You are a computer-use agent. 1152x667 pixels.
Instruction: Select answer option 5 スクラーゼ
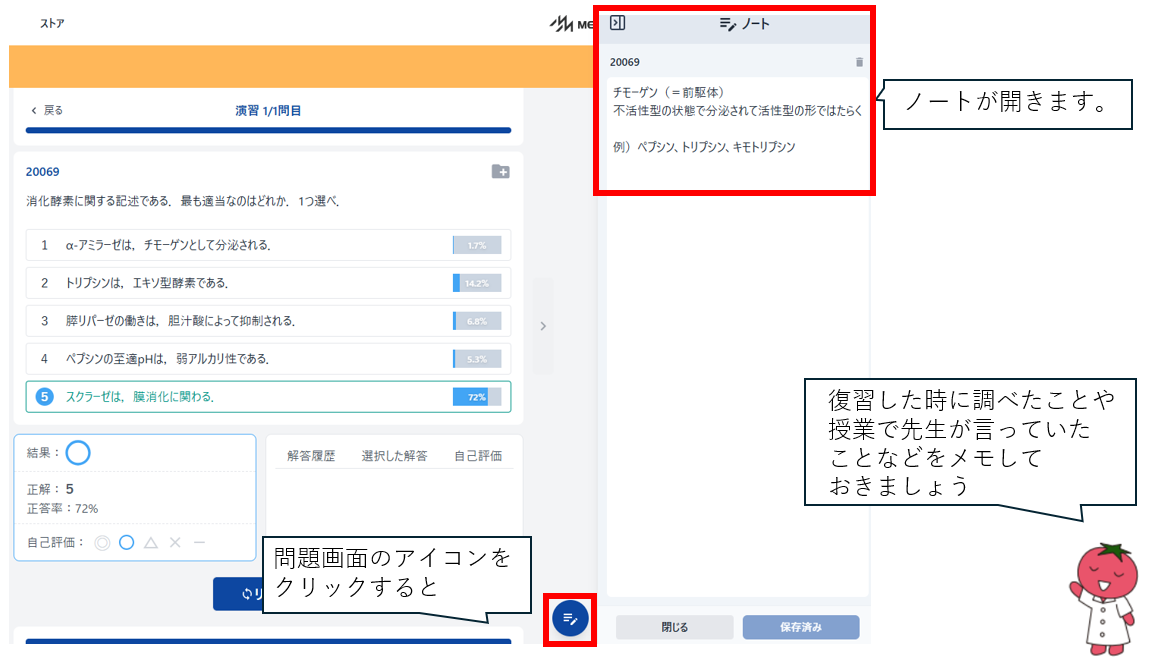coord(268,397)
